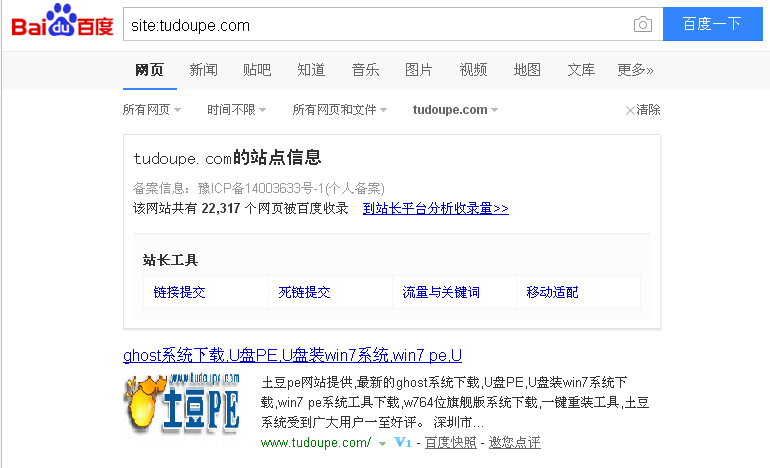Viewport: 770px width, 468px height.
Task: Click the 死链提交 webmaster tool link
Action: click(304, 292)
